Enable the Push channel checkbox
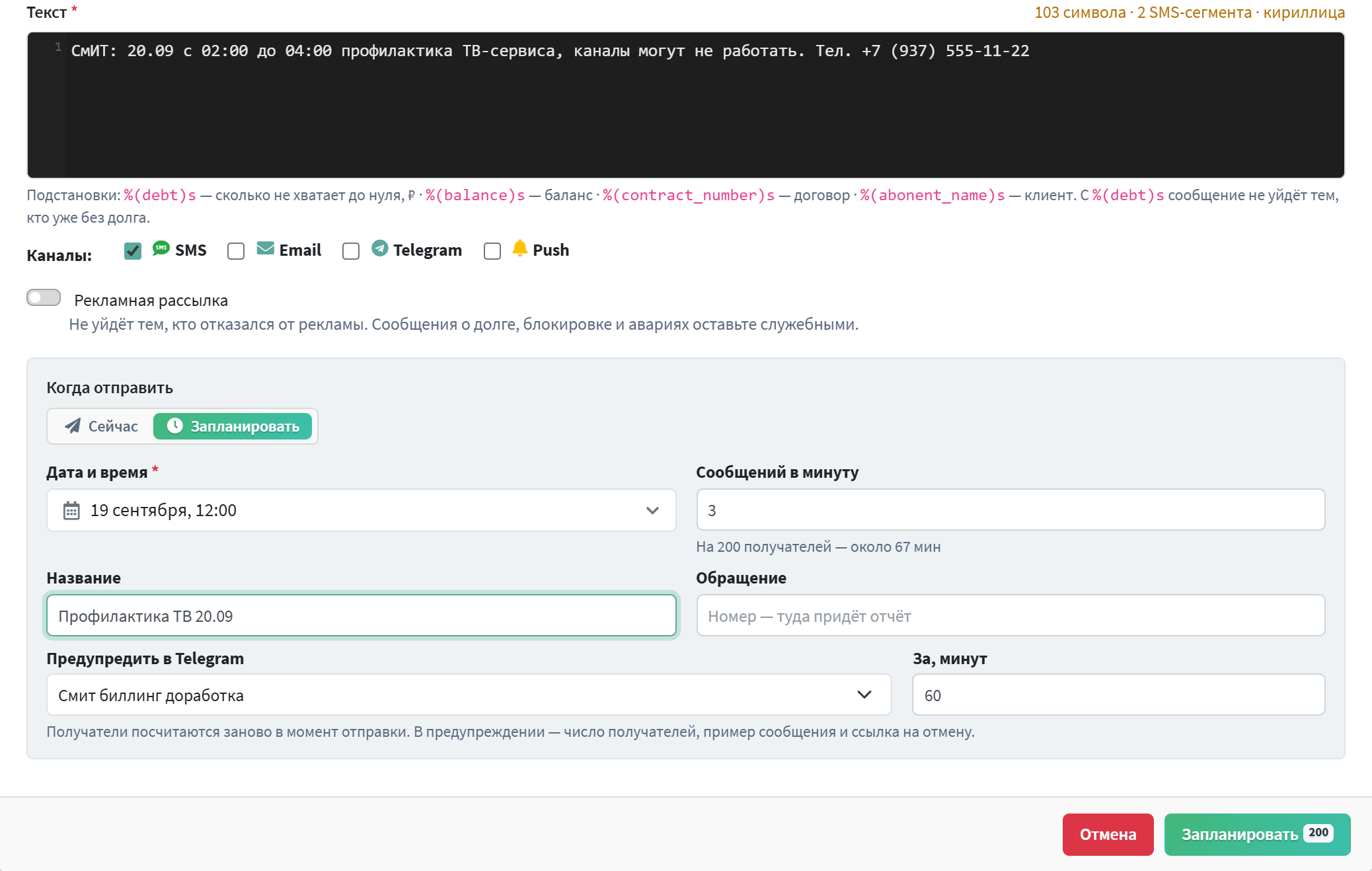This screenshot has height=871, width=1372. [492, 251]
